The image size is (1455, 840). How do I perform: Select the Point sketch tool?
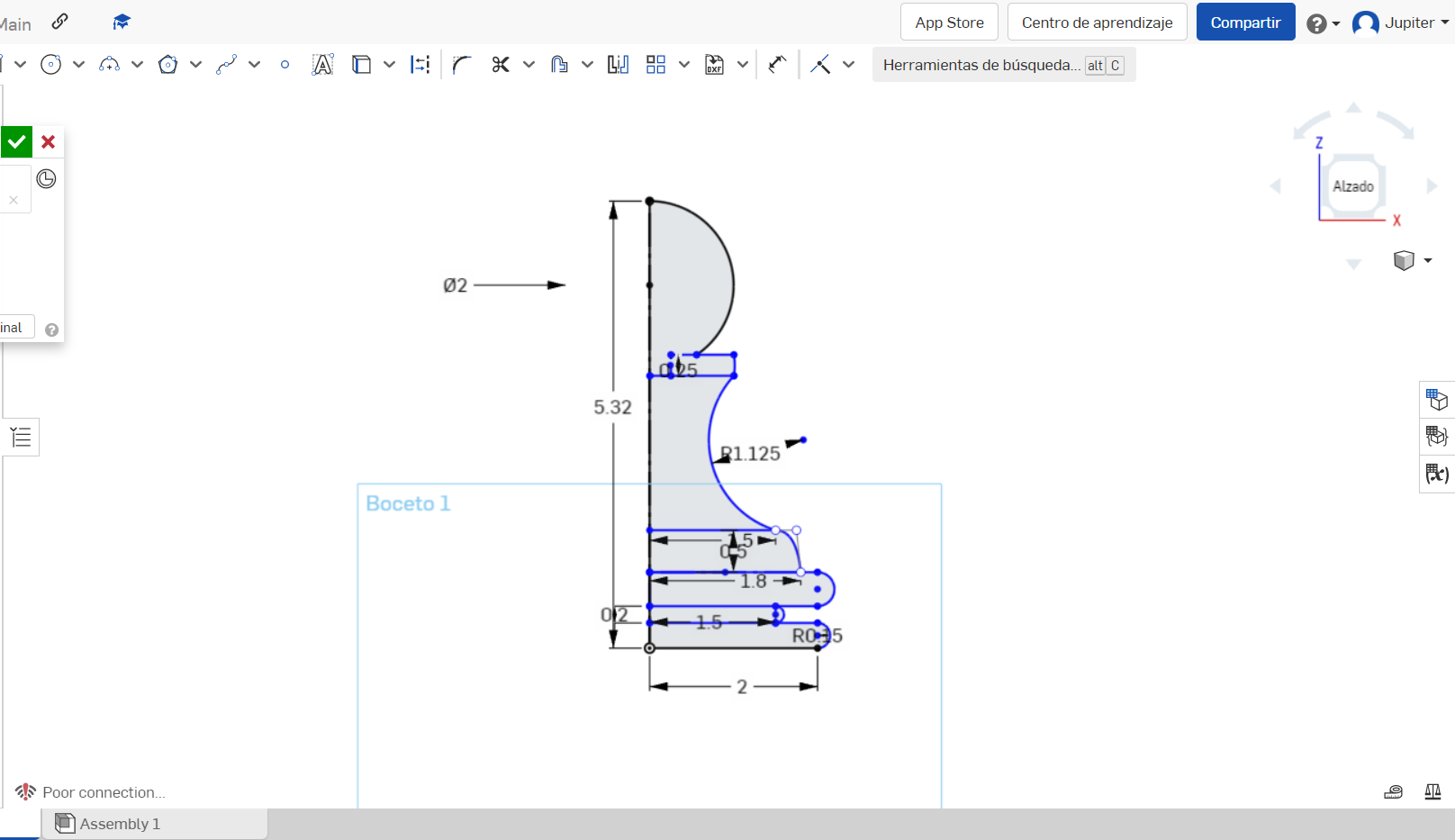(285, 65)
